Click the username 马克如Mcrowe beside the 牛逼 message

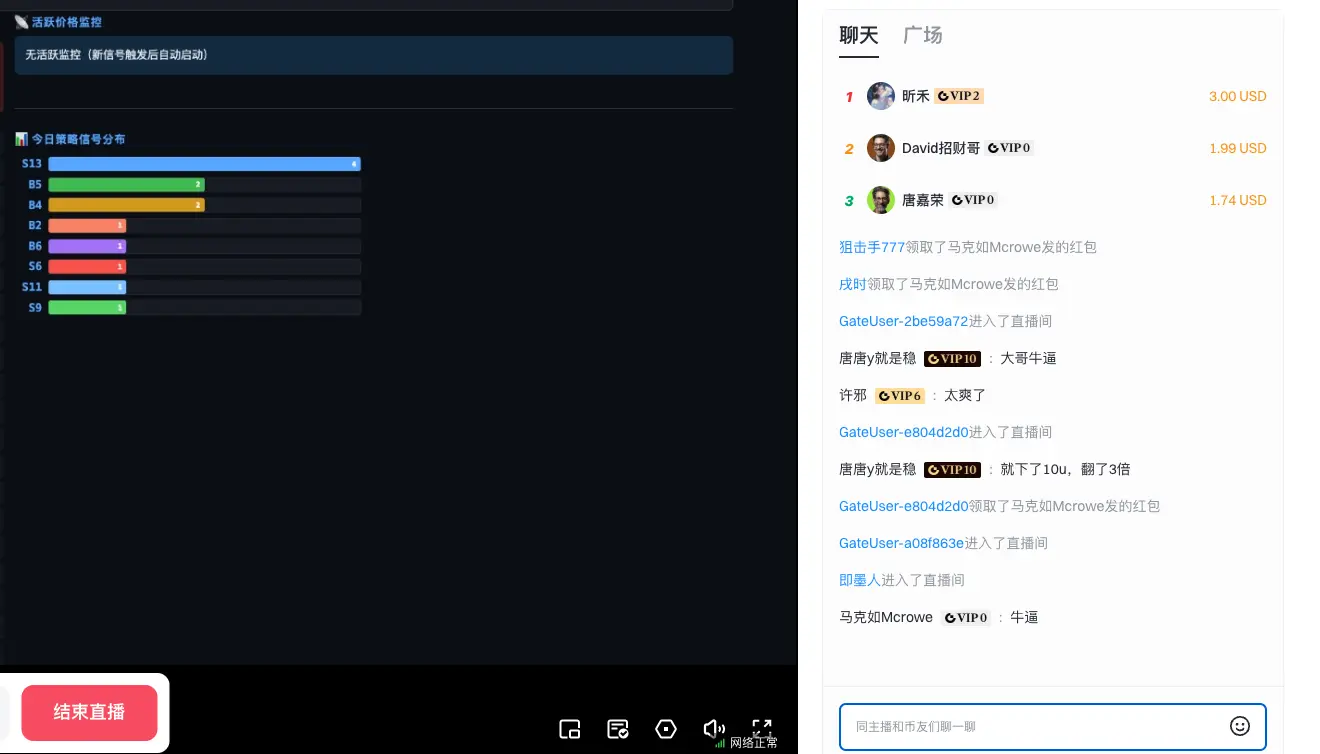[886, 617]
